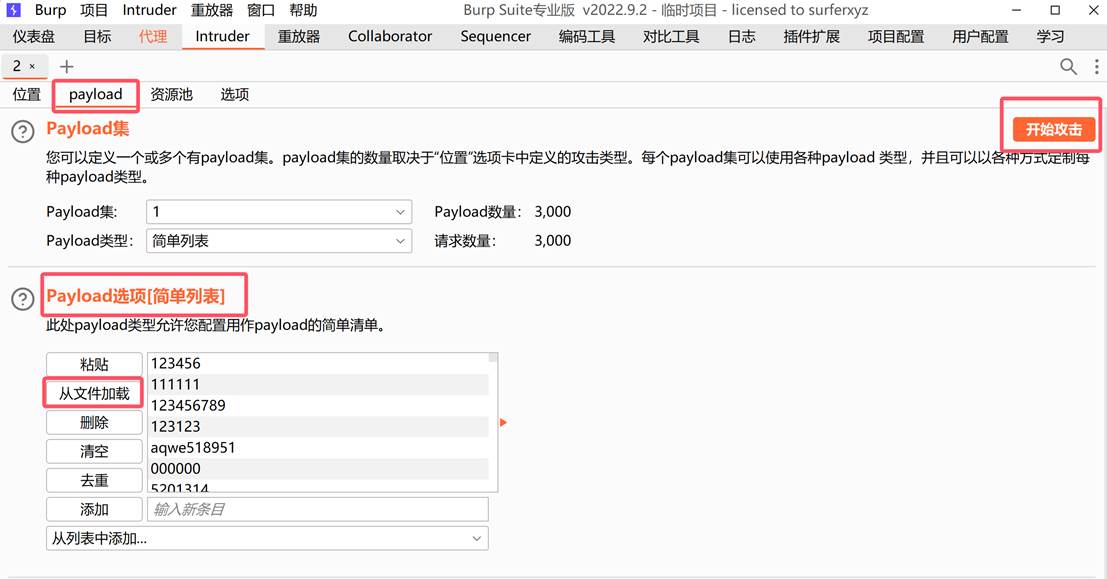
Task: Click the 添加 button
Action: [94, 510]
